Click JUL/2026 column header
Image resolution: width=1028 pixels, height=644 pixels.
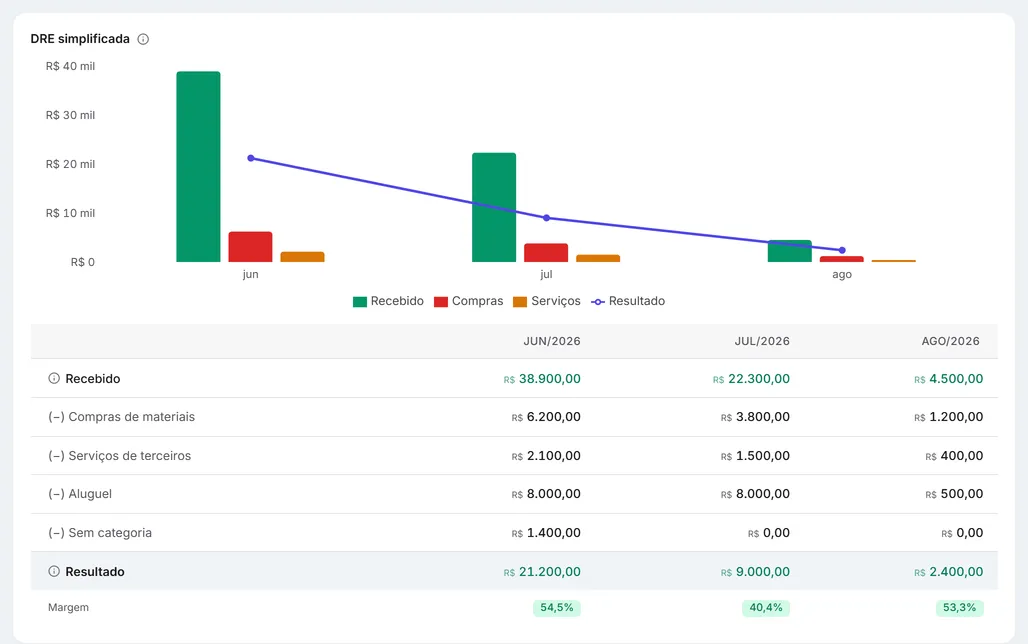point(762,341)
